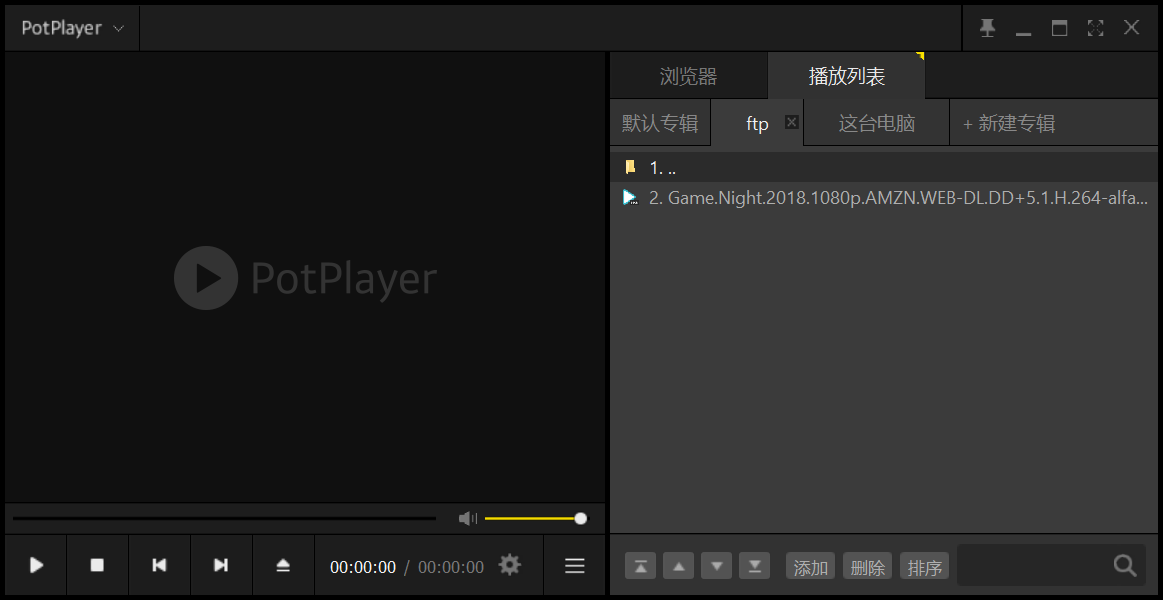Click the playback seek bar
This screenshot has height=600, width=1163.
coord(224,518)
